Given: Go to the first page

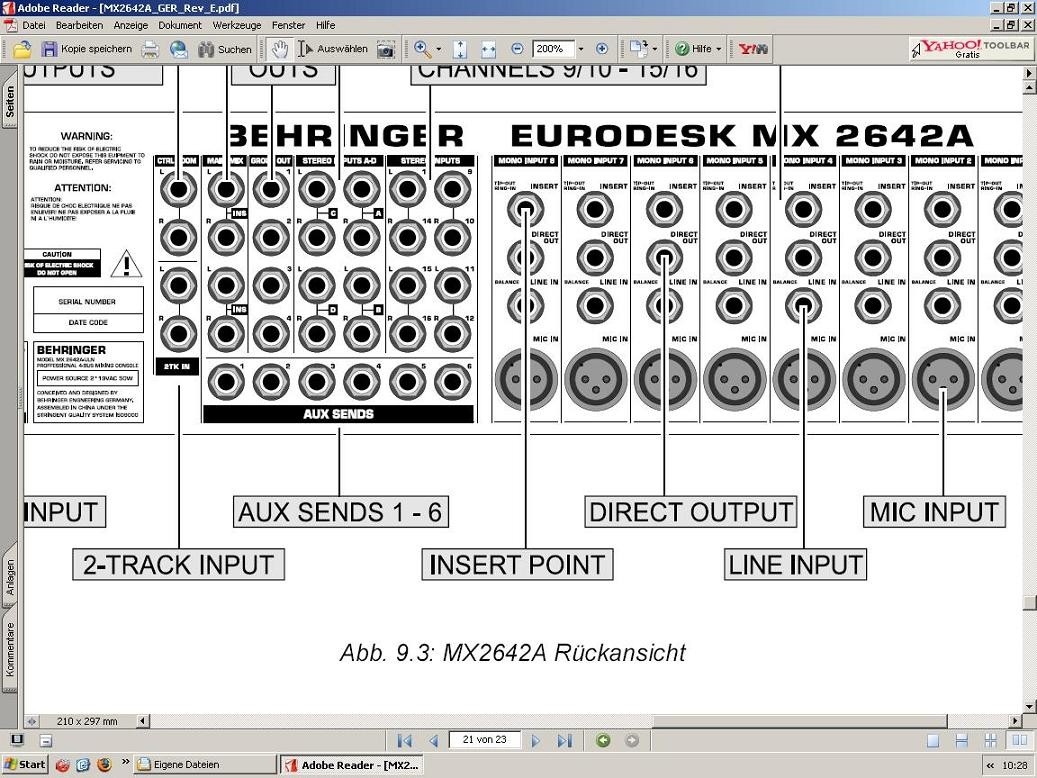Looking at the screenshot, I should pos(405,740).
